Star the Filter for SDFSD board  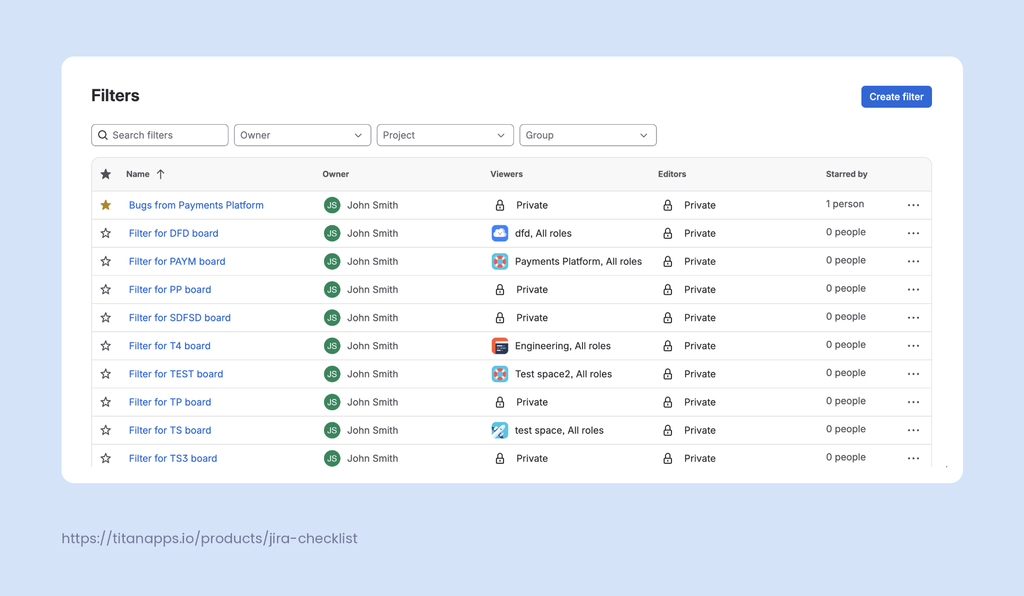pyautogui.click(x=106, y=317)
